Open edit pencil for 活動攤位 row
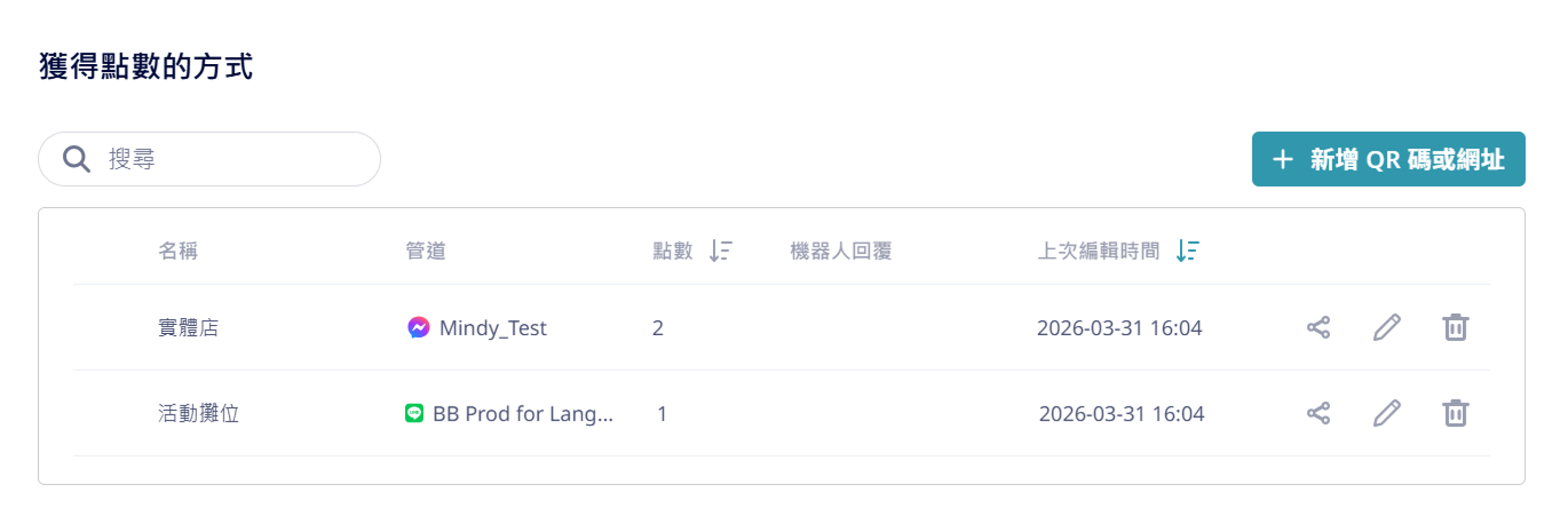This screenshot has width=1568, height=532. coord(1387,413)
